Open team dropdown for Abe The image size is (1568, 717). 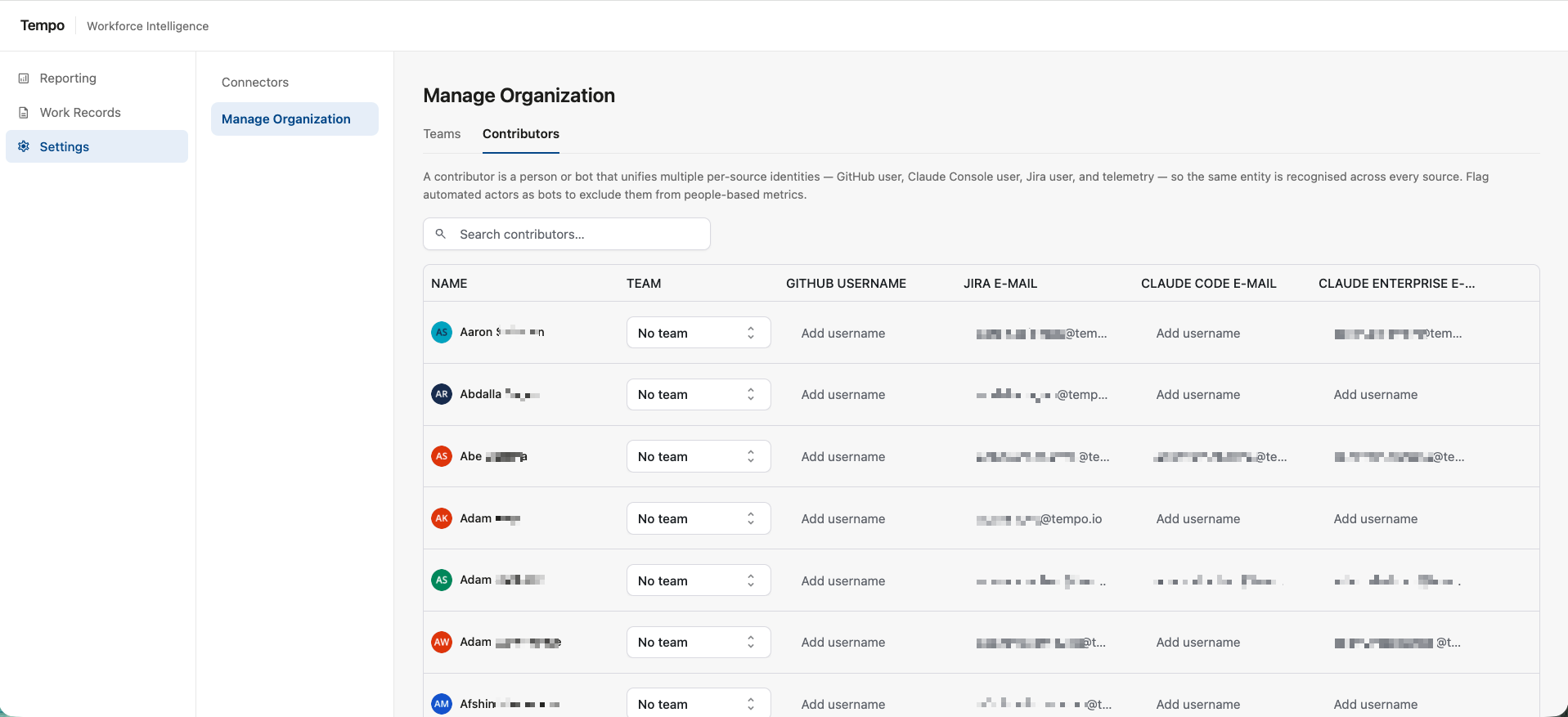coord(699,456)
